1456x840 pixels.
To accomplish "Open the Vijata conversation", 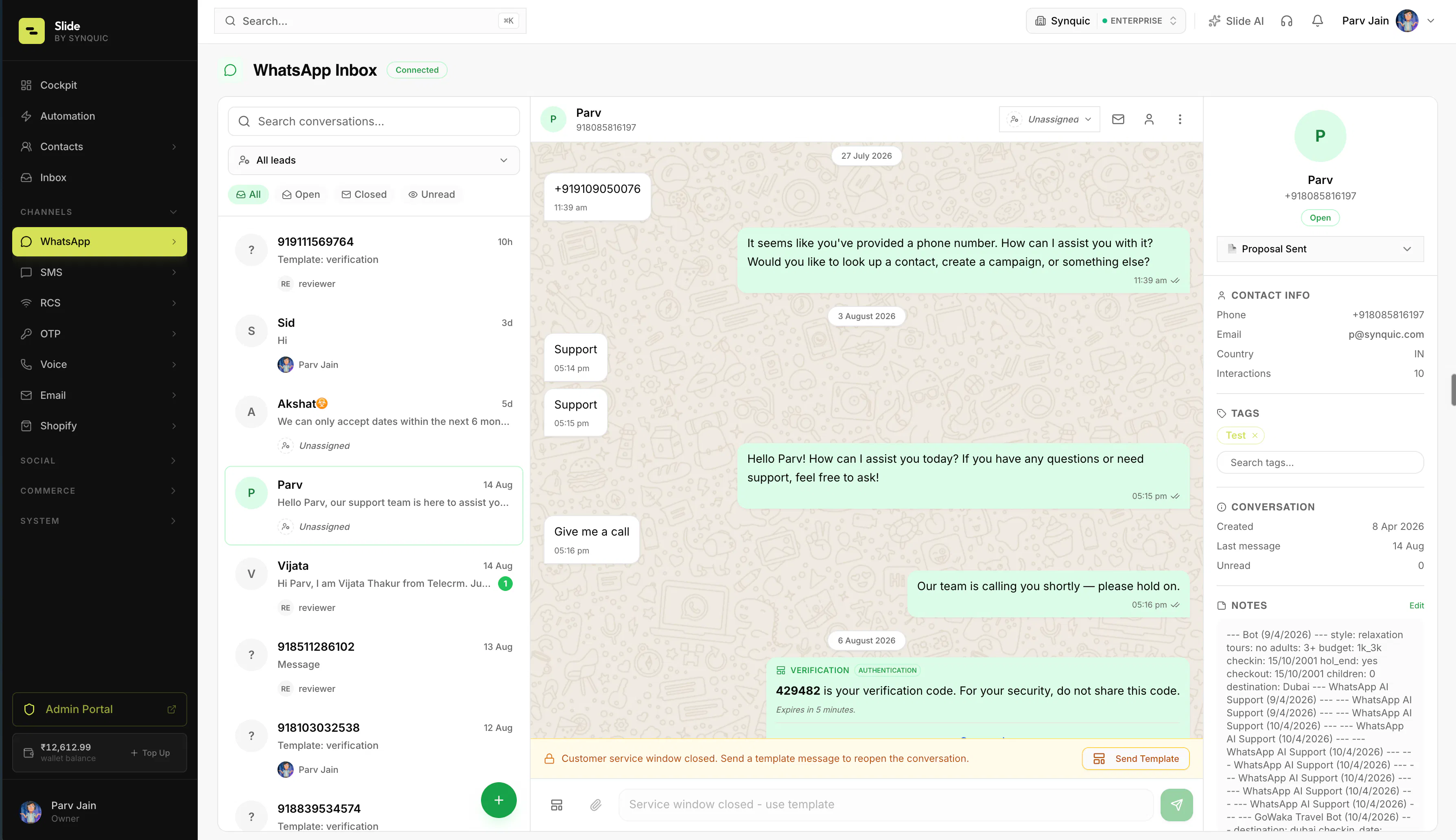I will point(373,586).
